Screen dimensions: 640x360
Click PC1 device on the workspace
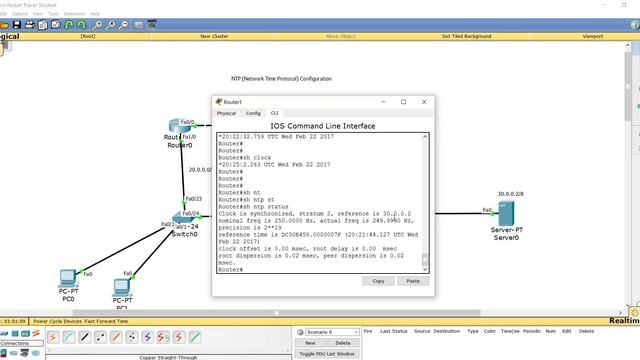(x=121, y=287)
